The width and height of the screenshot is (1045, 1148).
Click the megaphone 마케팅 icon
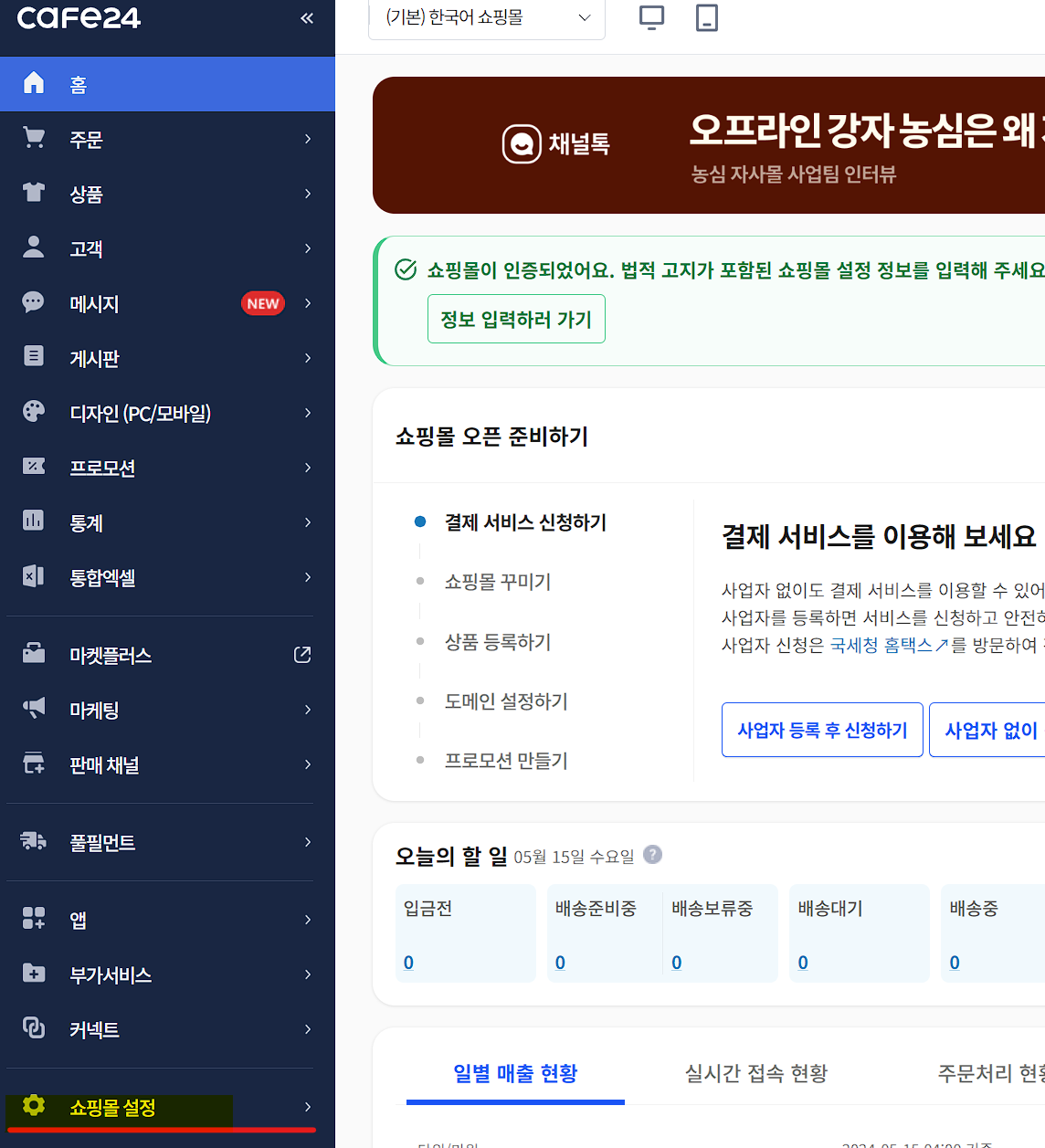tap(34, 709)
